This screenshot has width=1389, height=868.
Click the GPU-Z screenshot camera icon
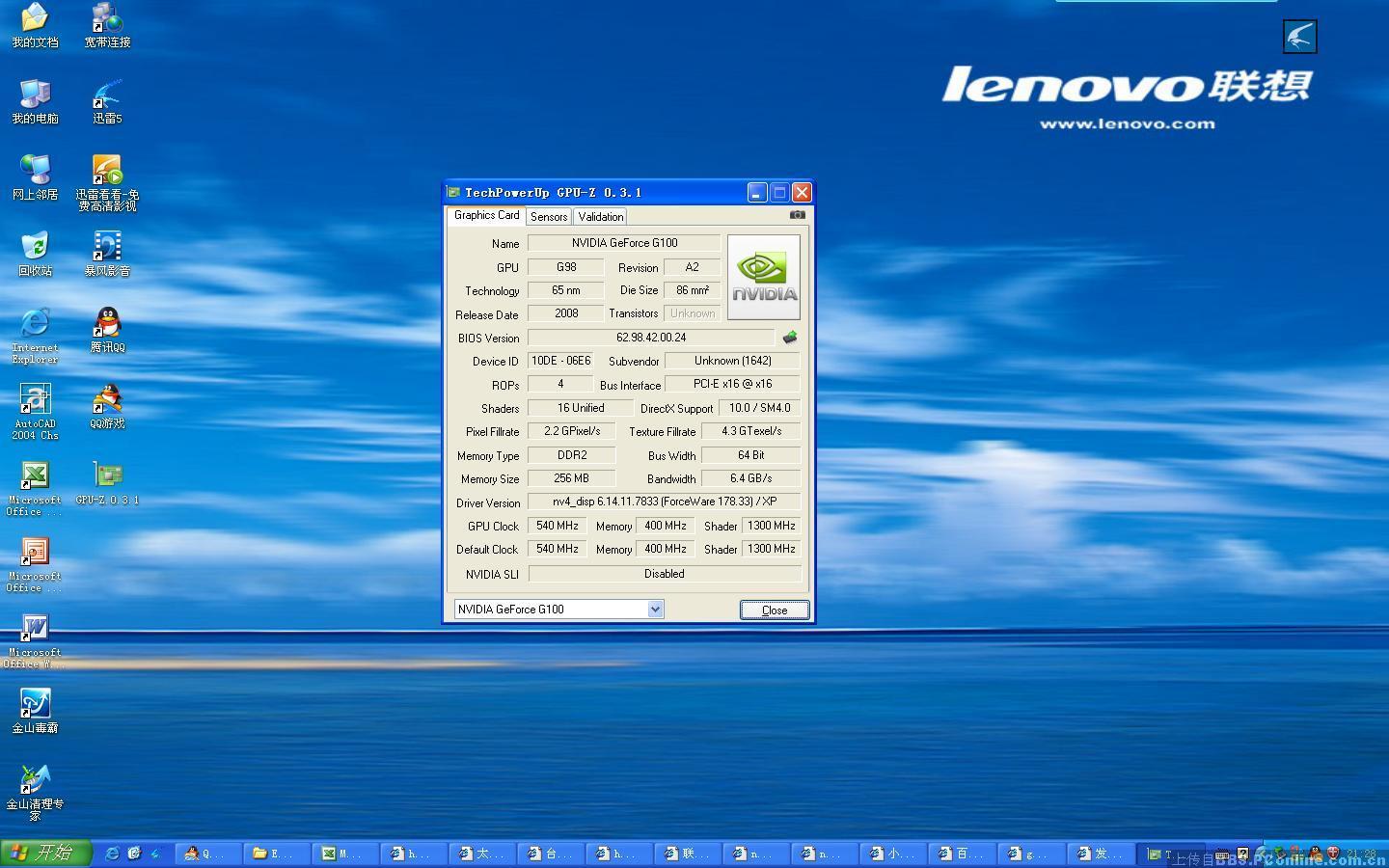click(x=798, y=215)
